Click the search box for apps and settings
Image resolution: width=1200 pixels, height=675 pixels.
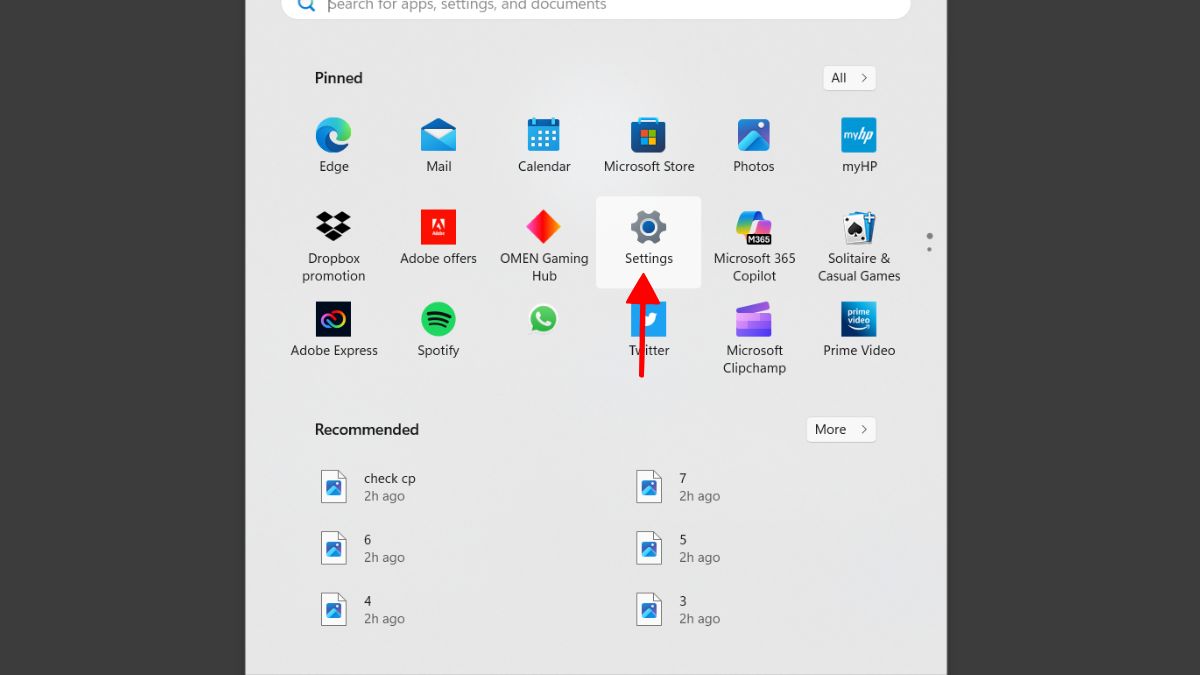[x=596, y=6]
